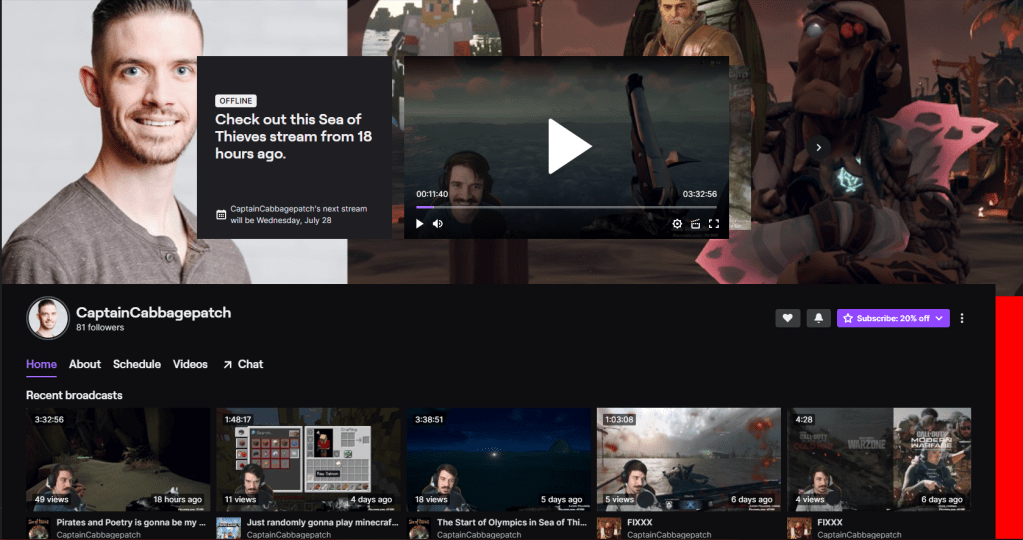Screen dimensions: 1023x540
Task: Click the next arrow chevron beside the player
Action: (819, 147)
